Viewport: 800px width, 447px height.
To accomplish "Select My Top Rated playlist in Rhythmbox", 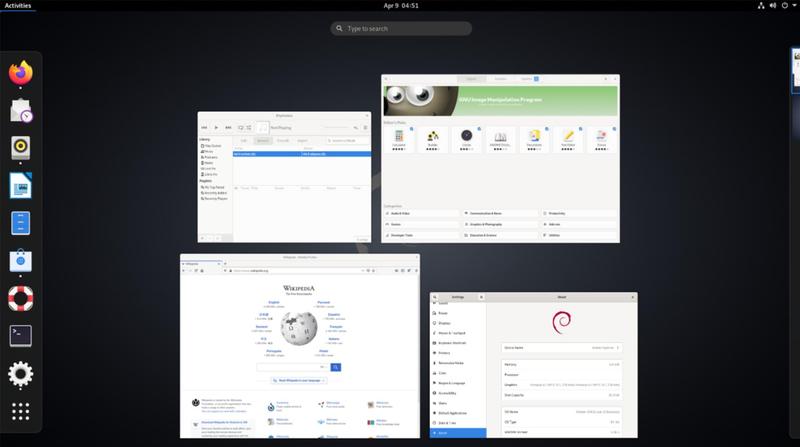I will pyautogui.click(x=214, y=187).
